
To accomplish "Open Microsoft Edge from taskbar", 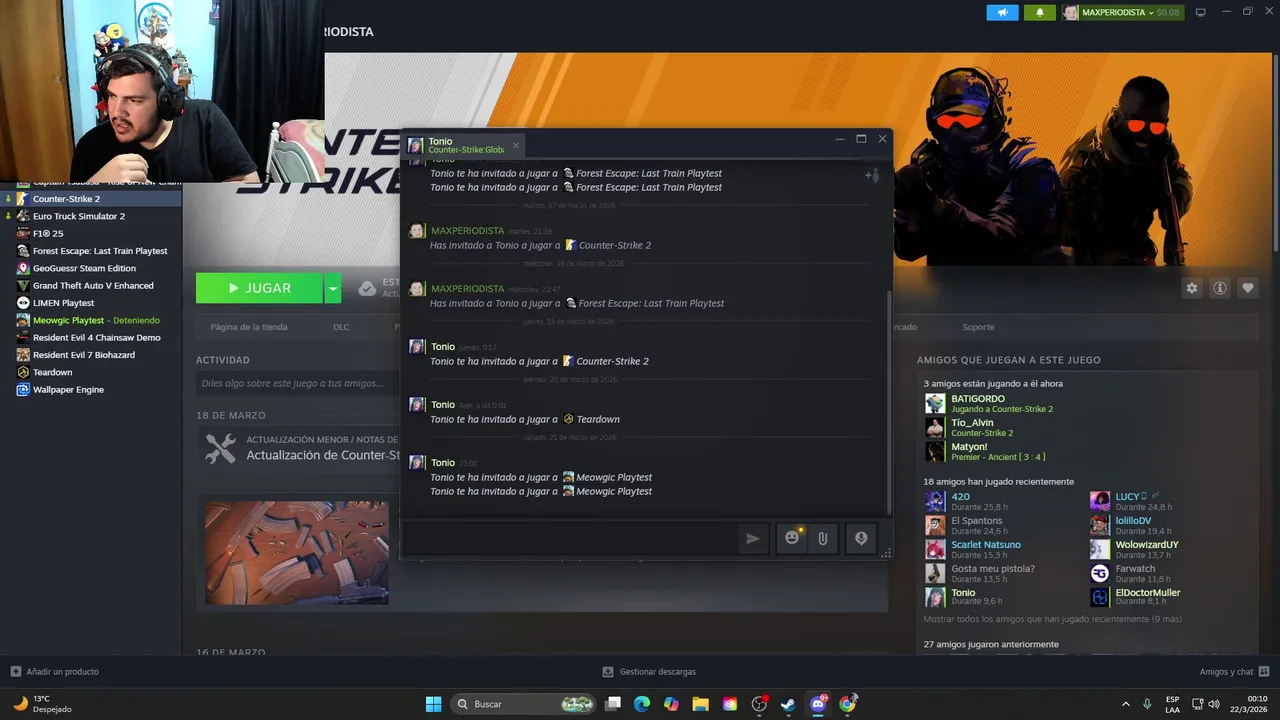I will point(642,704).
